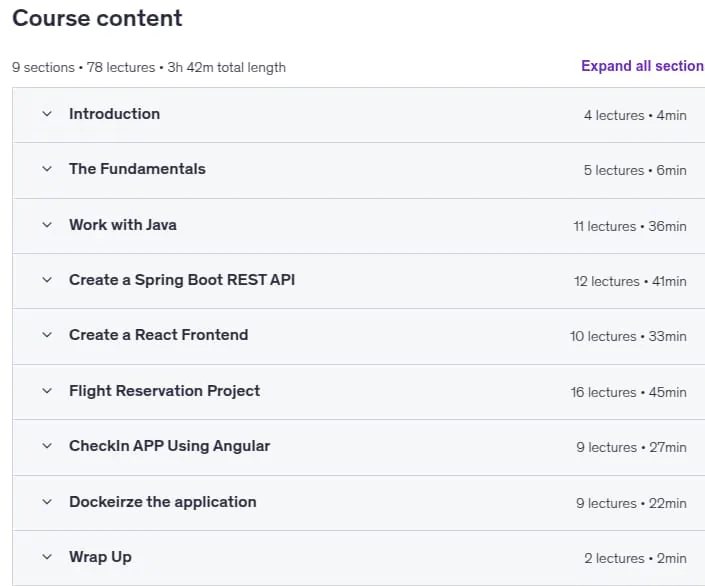Image resolution: width=705 pixels, height=586 pixels.
Task: Click the chevron next to Wrap Up
Action: click(47, 557)
